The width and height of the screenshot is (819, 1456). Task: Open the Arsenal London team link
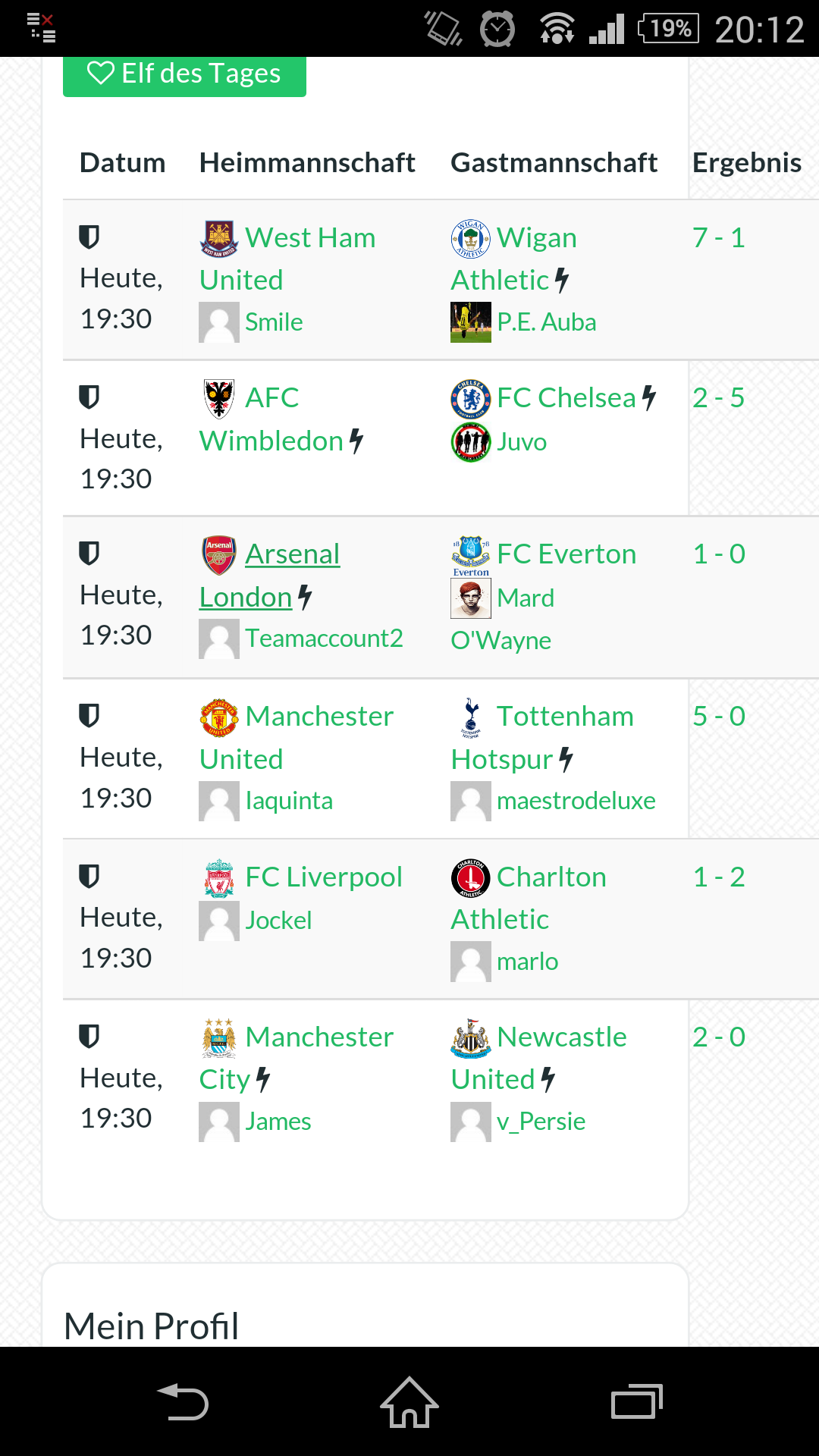(292, 555)
